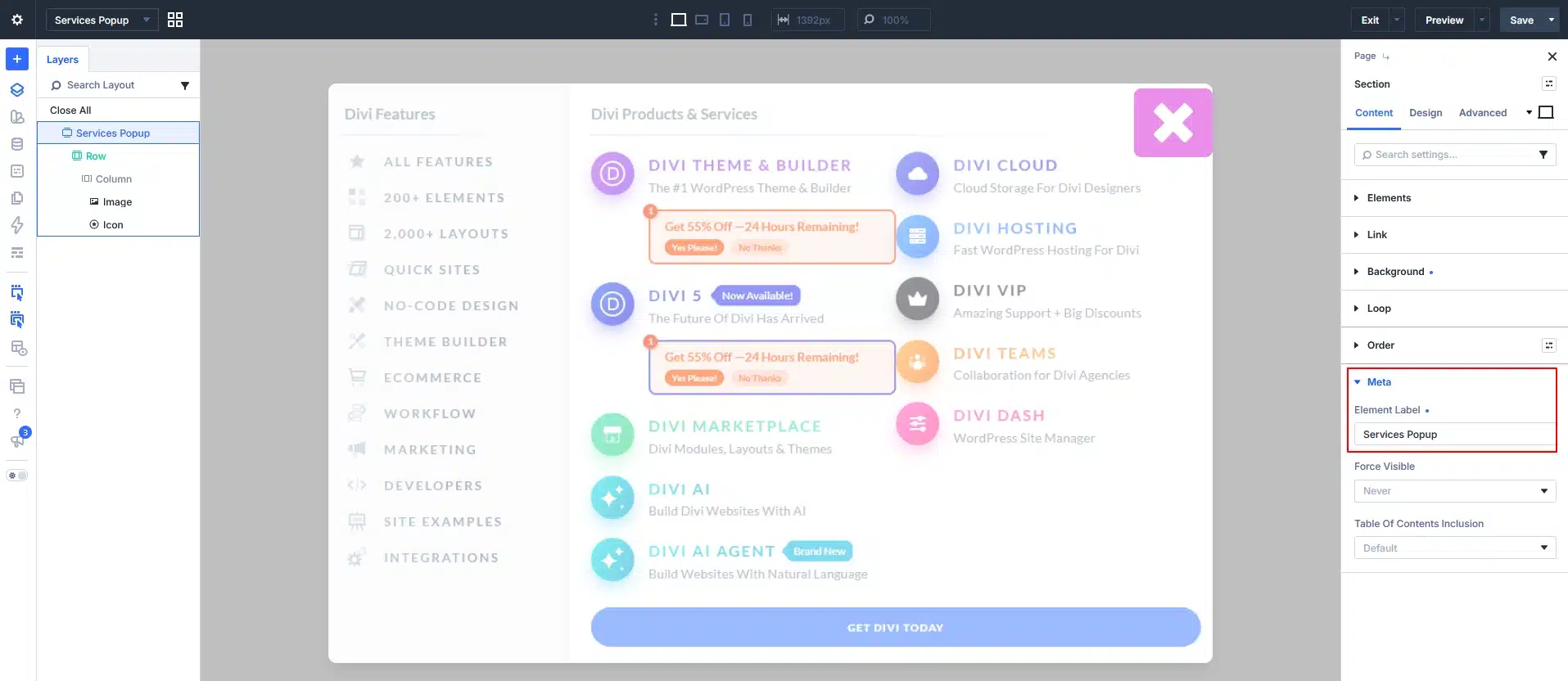Click the pink X close icon on popup
This screenshot has width=1568, height=681.
tap(1173, 123)
